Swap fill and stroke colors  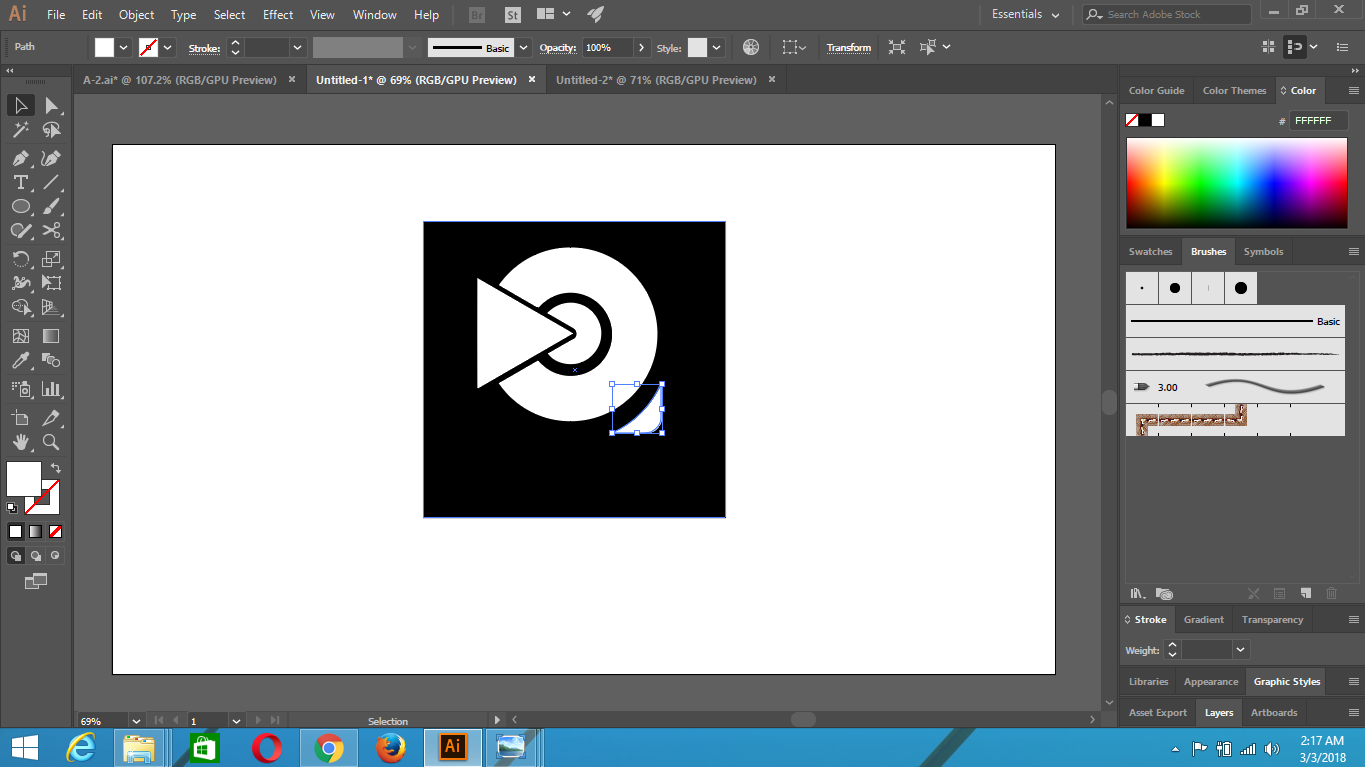(x=56, y=468)
